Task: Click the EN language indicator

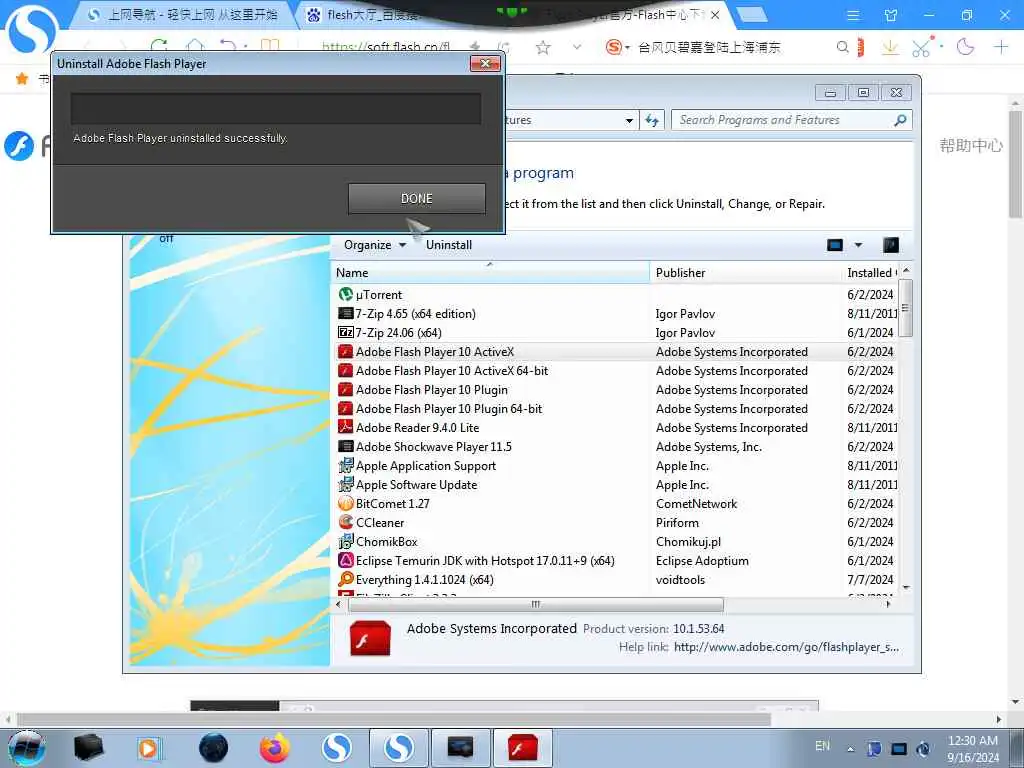Action: [823, 746]
